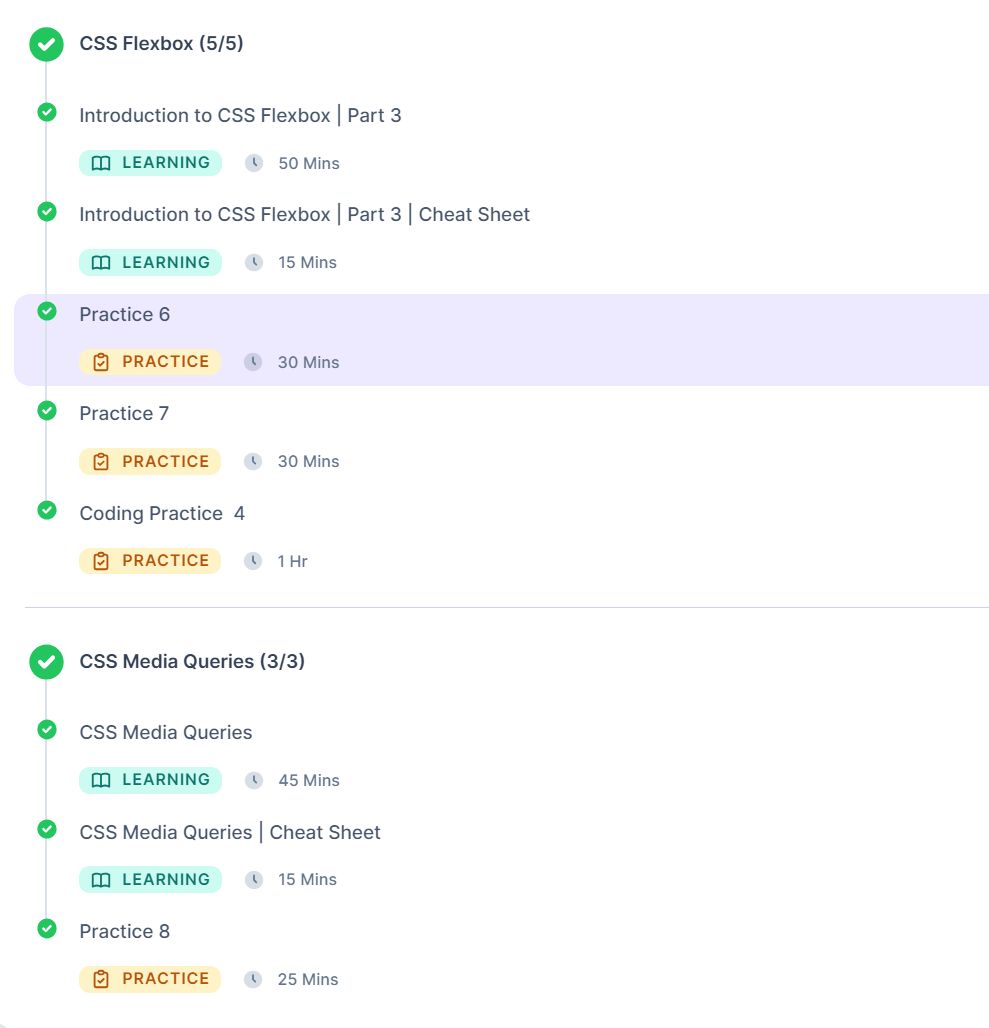
Task: Click the completion check beside Practice 8
Action: coord(47,928)
